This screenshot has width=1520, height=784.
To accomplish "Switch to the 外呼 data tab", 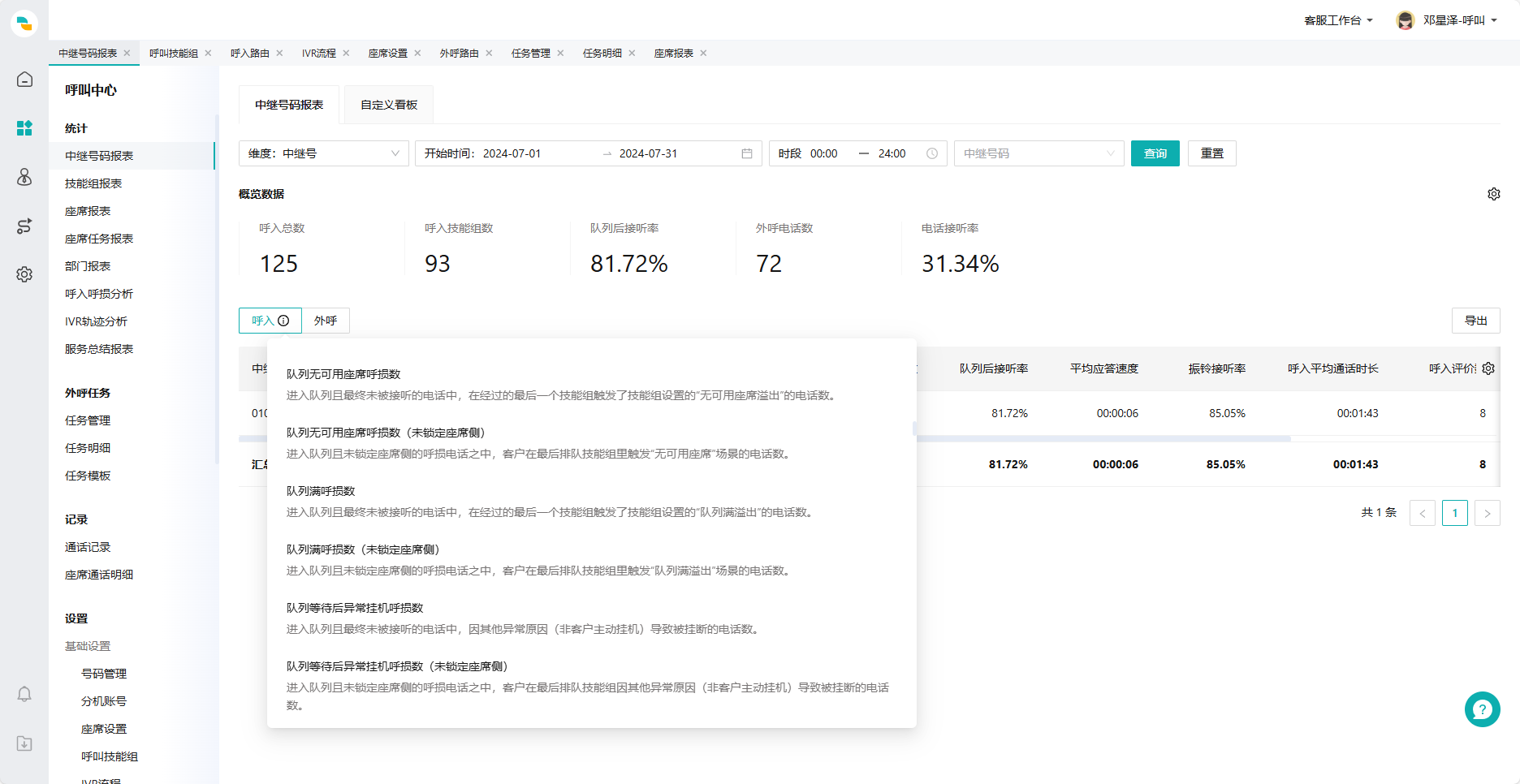I will [x=326, y=321].
